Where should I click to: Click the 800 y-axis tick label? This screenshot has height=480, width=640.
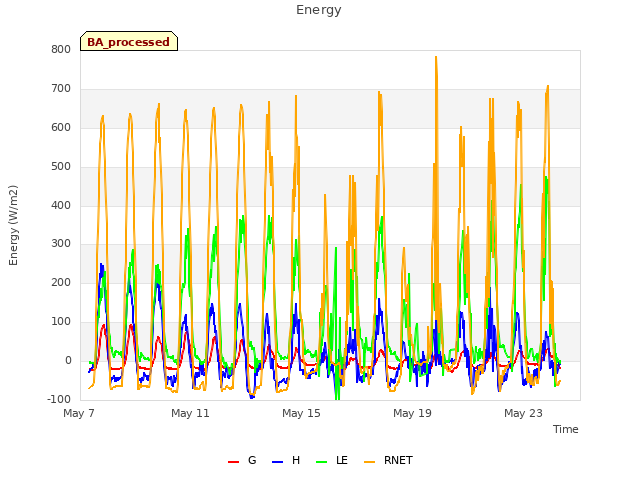[61, 50]
